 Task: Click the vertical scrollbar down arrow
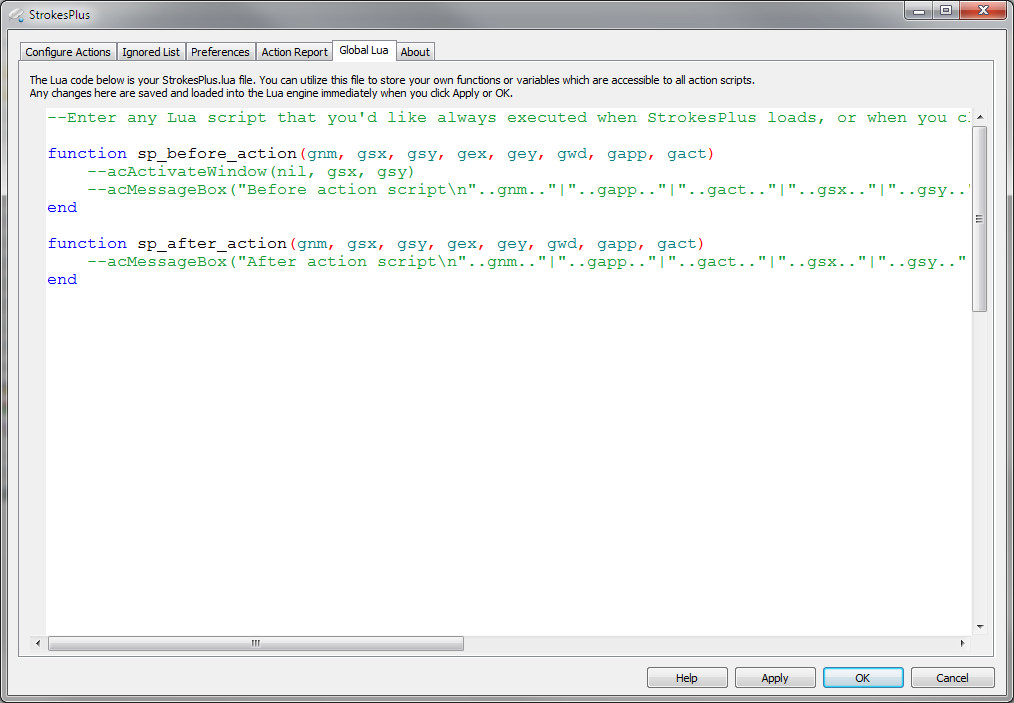[x=980, y=627]
